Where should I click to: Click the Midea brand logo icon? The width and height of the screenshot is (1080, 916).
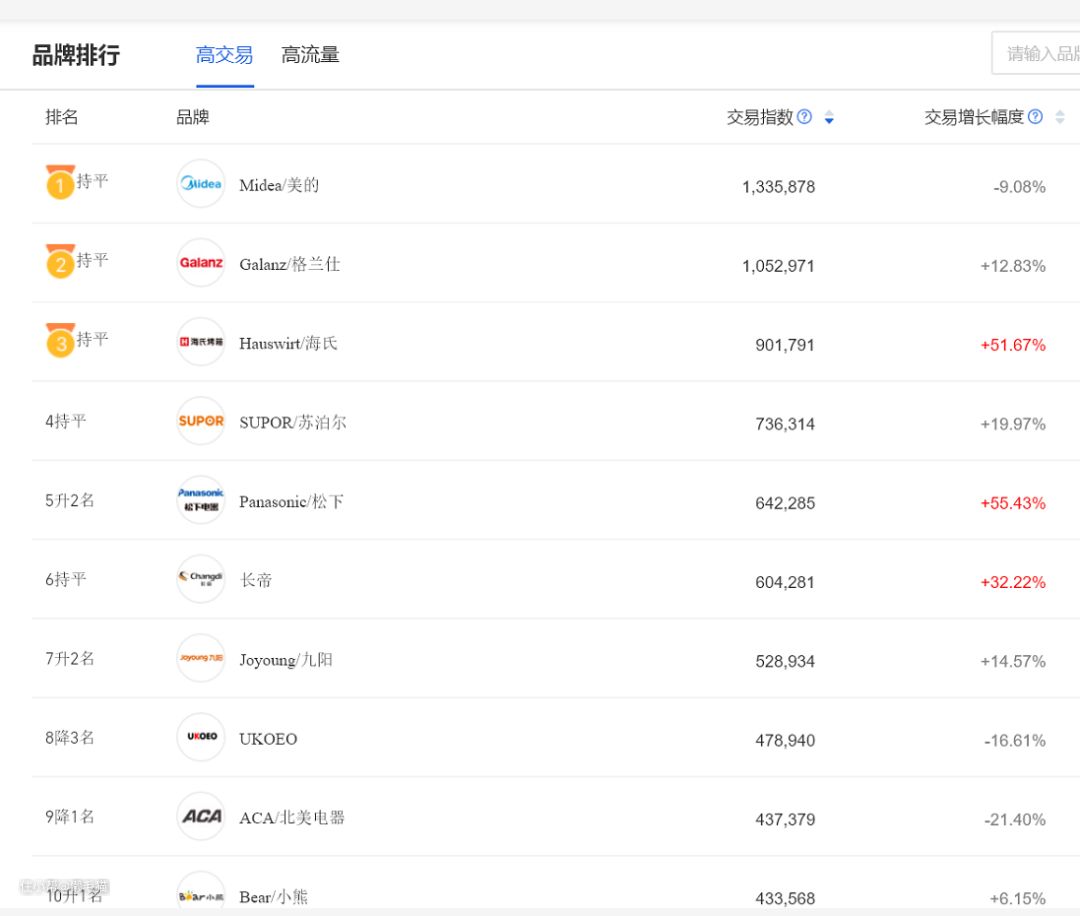tap(201, 184)
